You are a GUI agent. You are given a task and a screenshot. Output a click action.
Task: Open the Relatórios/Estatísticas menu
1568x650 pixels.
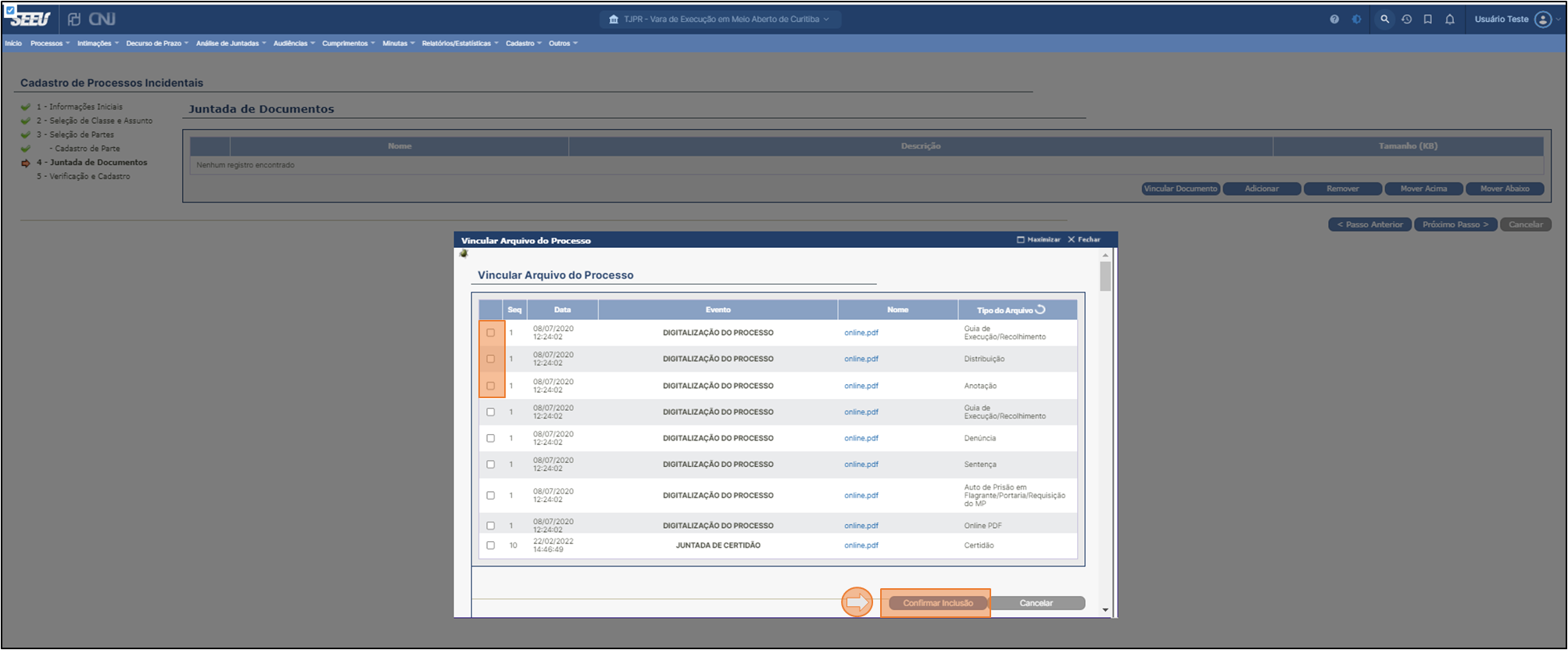pos(460,44)
